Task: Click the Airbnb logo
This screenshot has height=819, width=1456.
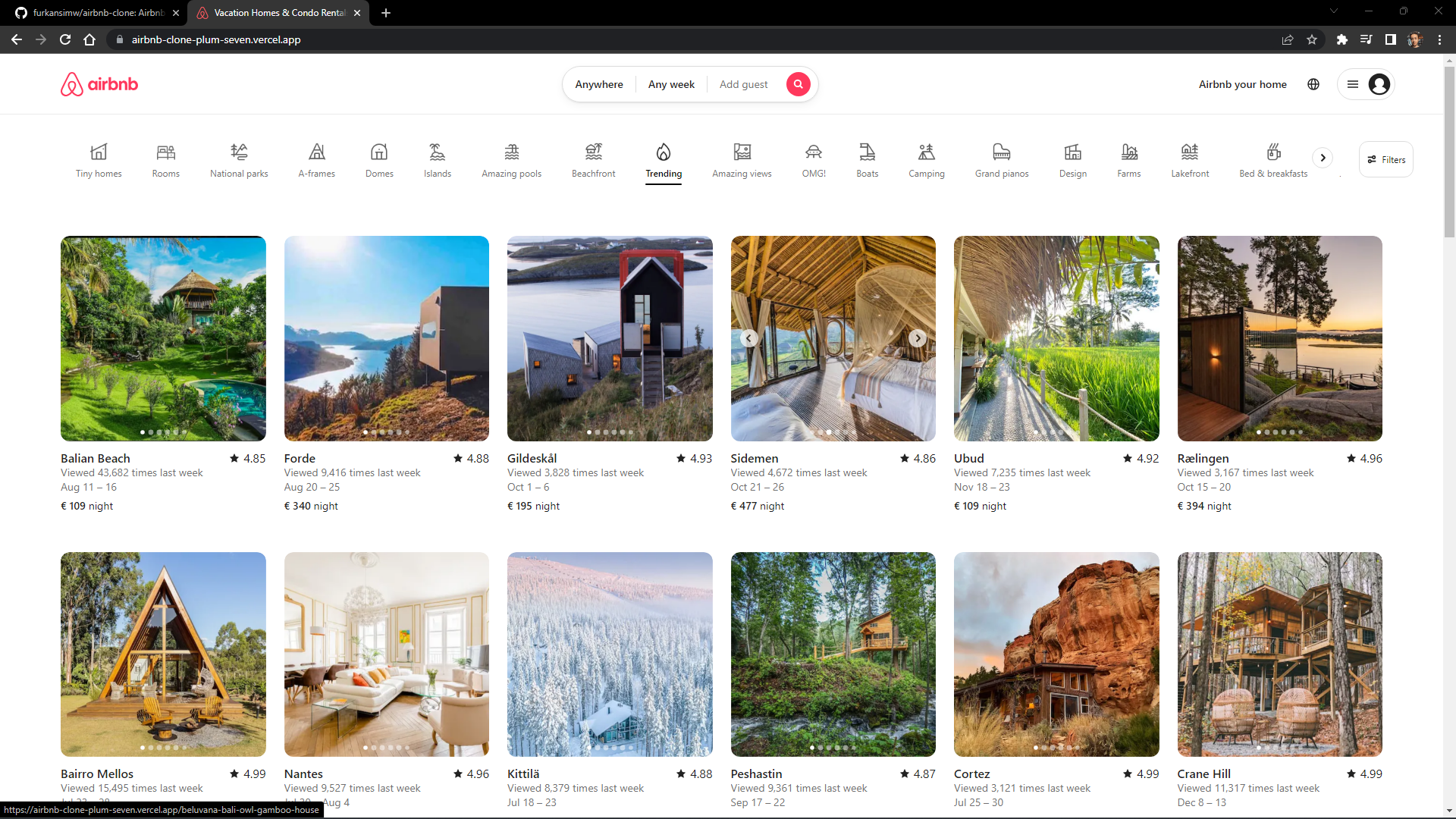Action: [x=99, y=84]
